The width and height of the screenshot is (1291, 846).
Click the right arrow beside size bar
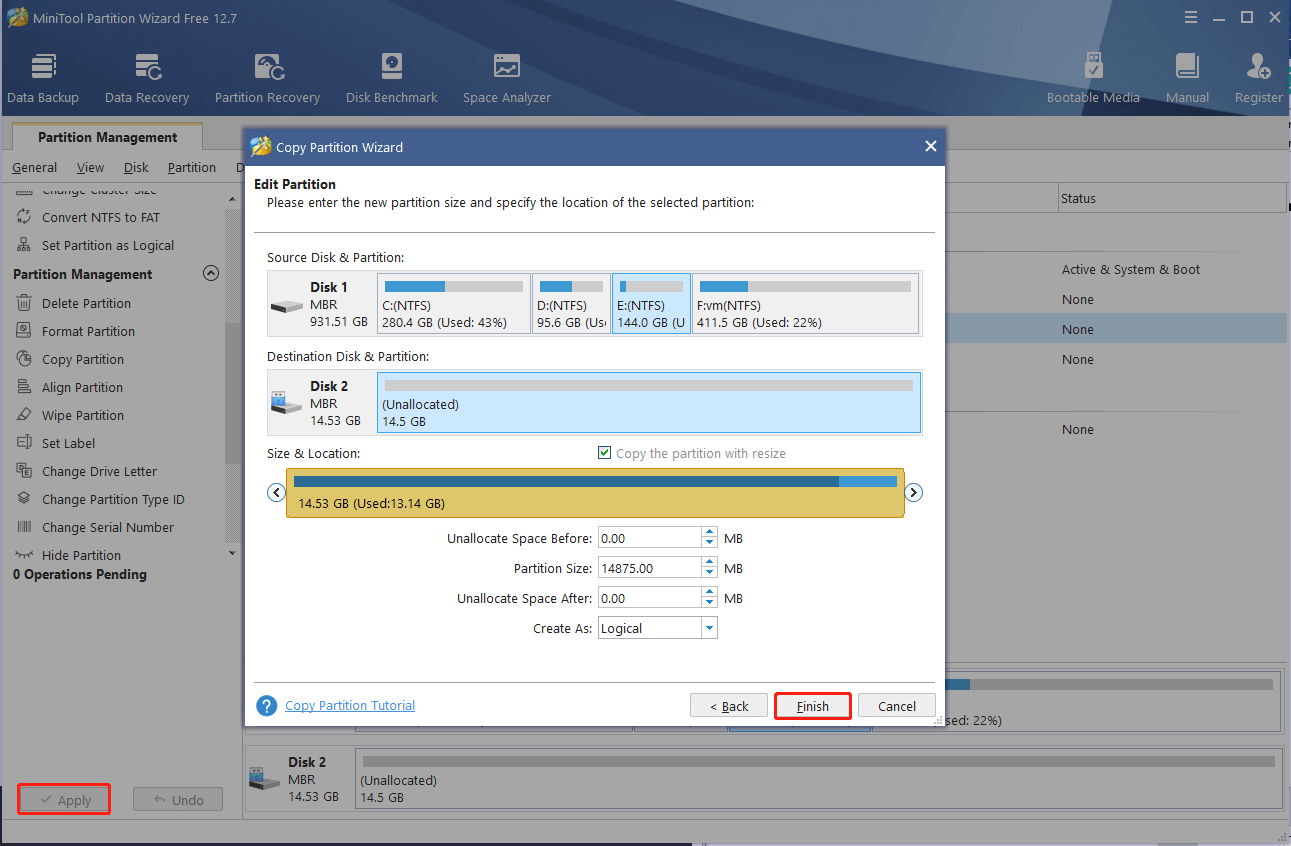pyautogui.click(x=913, y=492)
